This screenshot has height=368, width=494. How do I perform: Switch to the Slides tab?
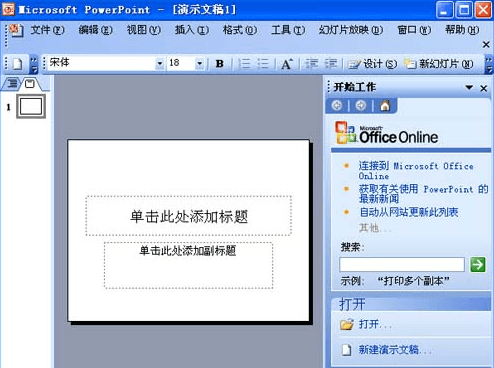pos(30,83)
